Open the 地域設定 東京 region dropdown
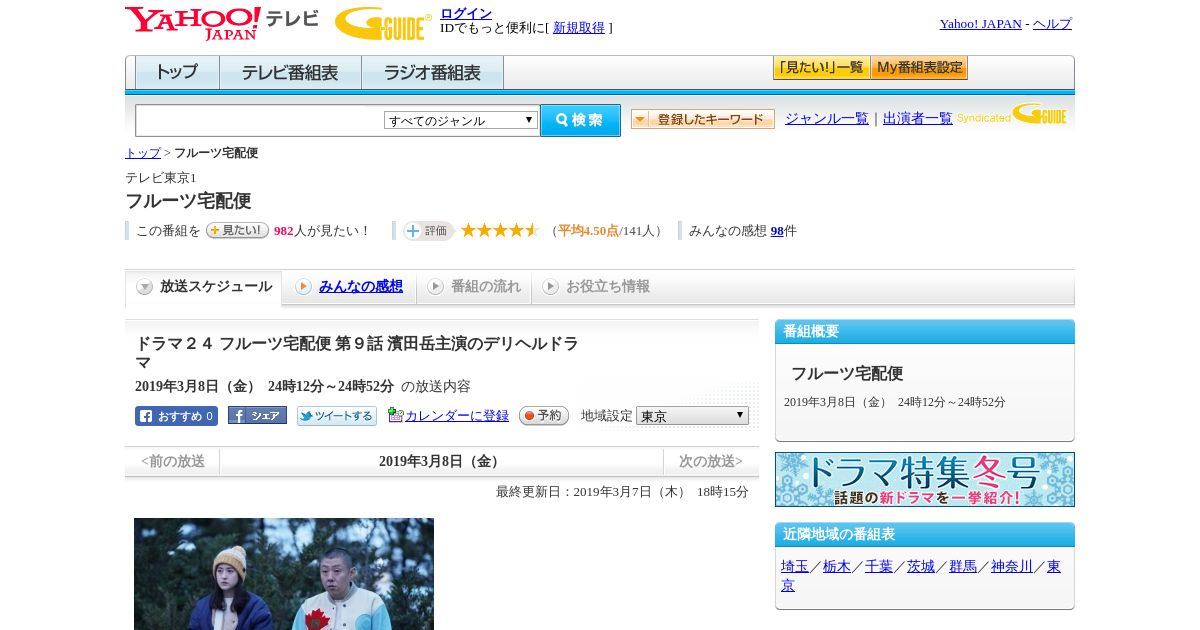 (692, 415)
